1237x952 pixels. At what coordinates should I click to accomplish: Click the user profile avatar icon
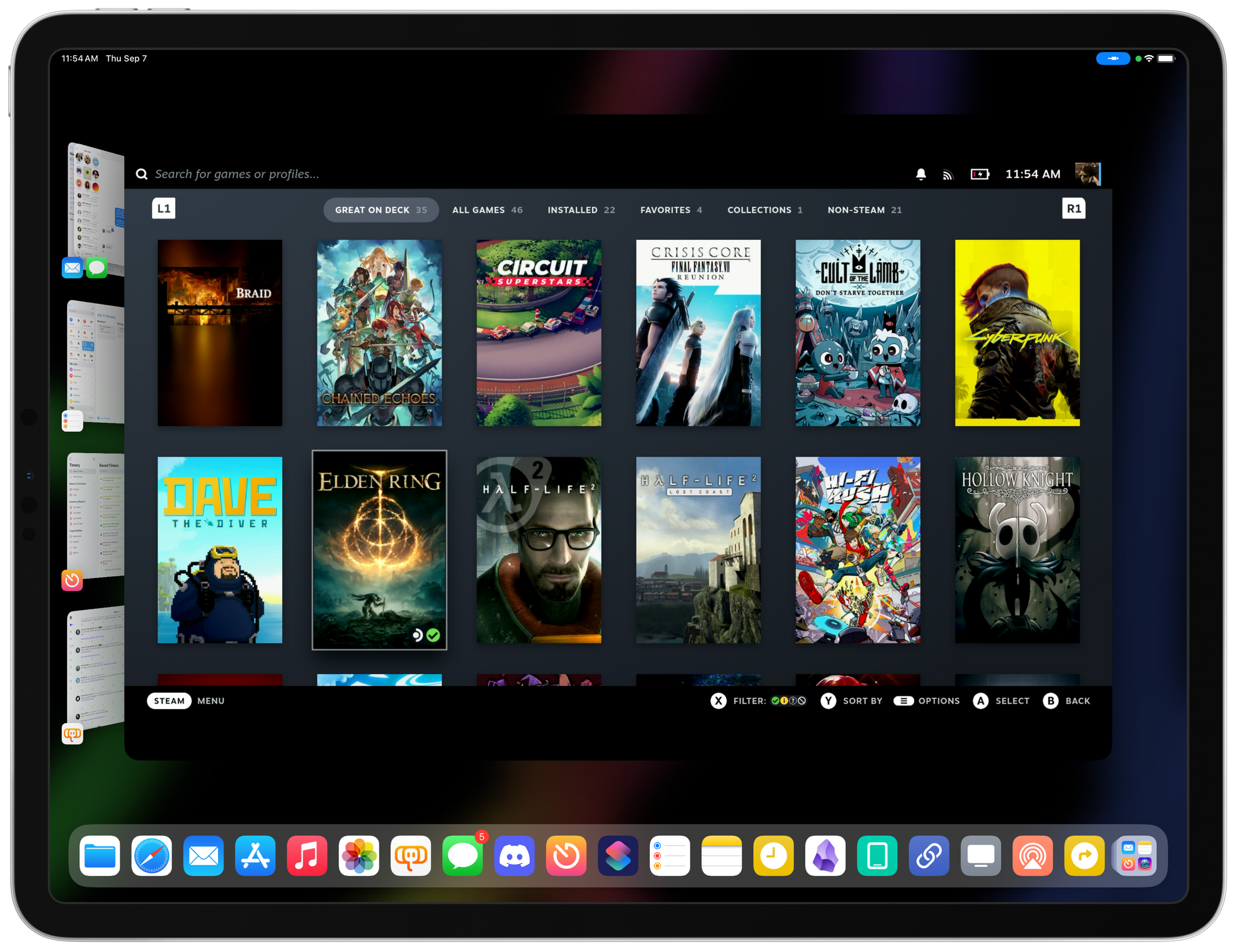[1086, 172]
